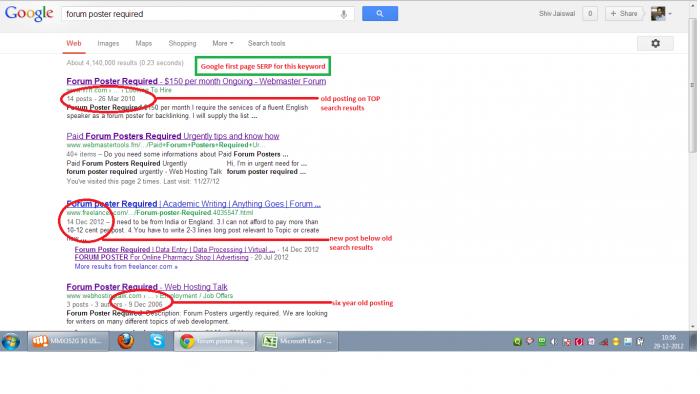
Task: Select the Images search tab
Action: click(108, 43)
